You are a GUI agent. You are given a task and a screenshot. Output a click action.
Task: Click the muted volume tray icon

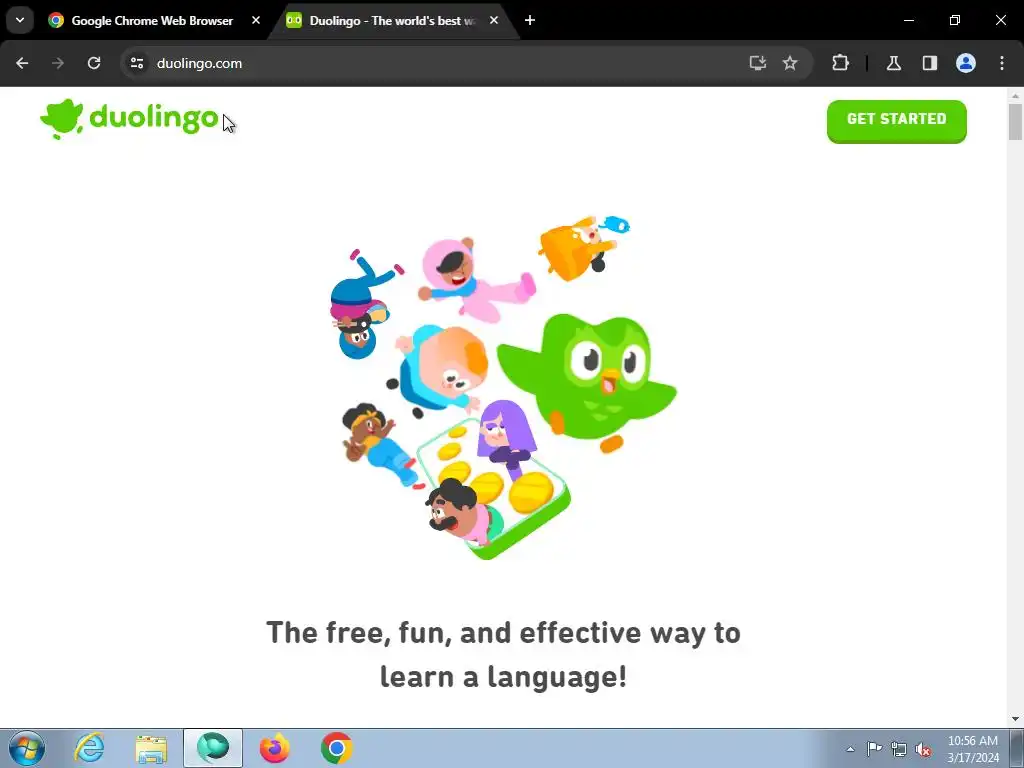923,749
